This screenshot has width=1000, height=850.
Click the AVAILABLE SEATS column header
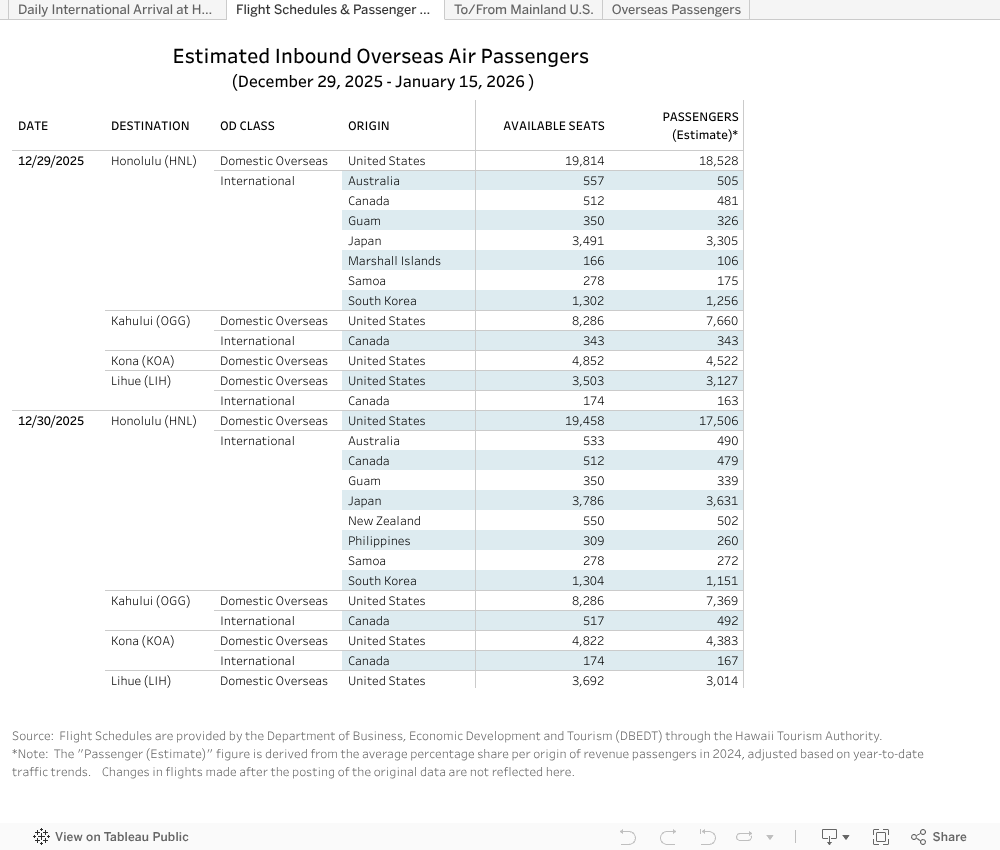[x=553, y=126]
